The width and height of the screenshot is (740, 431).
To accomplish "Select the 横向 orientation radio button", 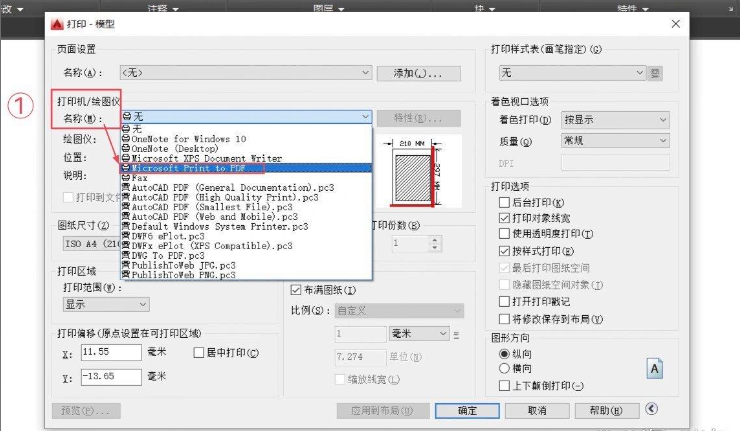I will point(504,369).
